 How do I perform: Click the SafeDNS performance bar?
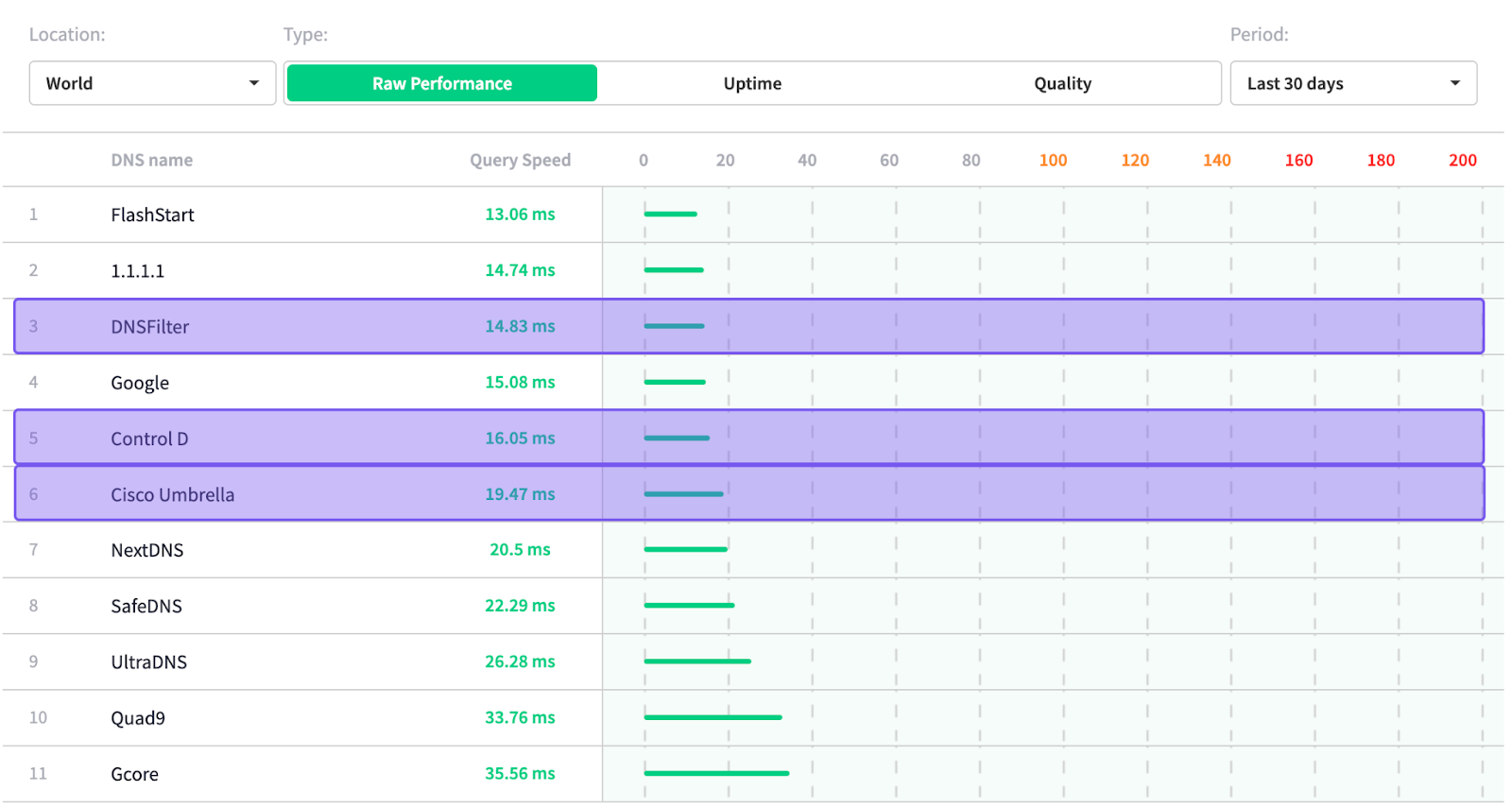[689, 605]
